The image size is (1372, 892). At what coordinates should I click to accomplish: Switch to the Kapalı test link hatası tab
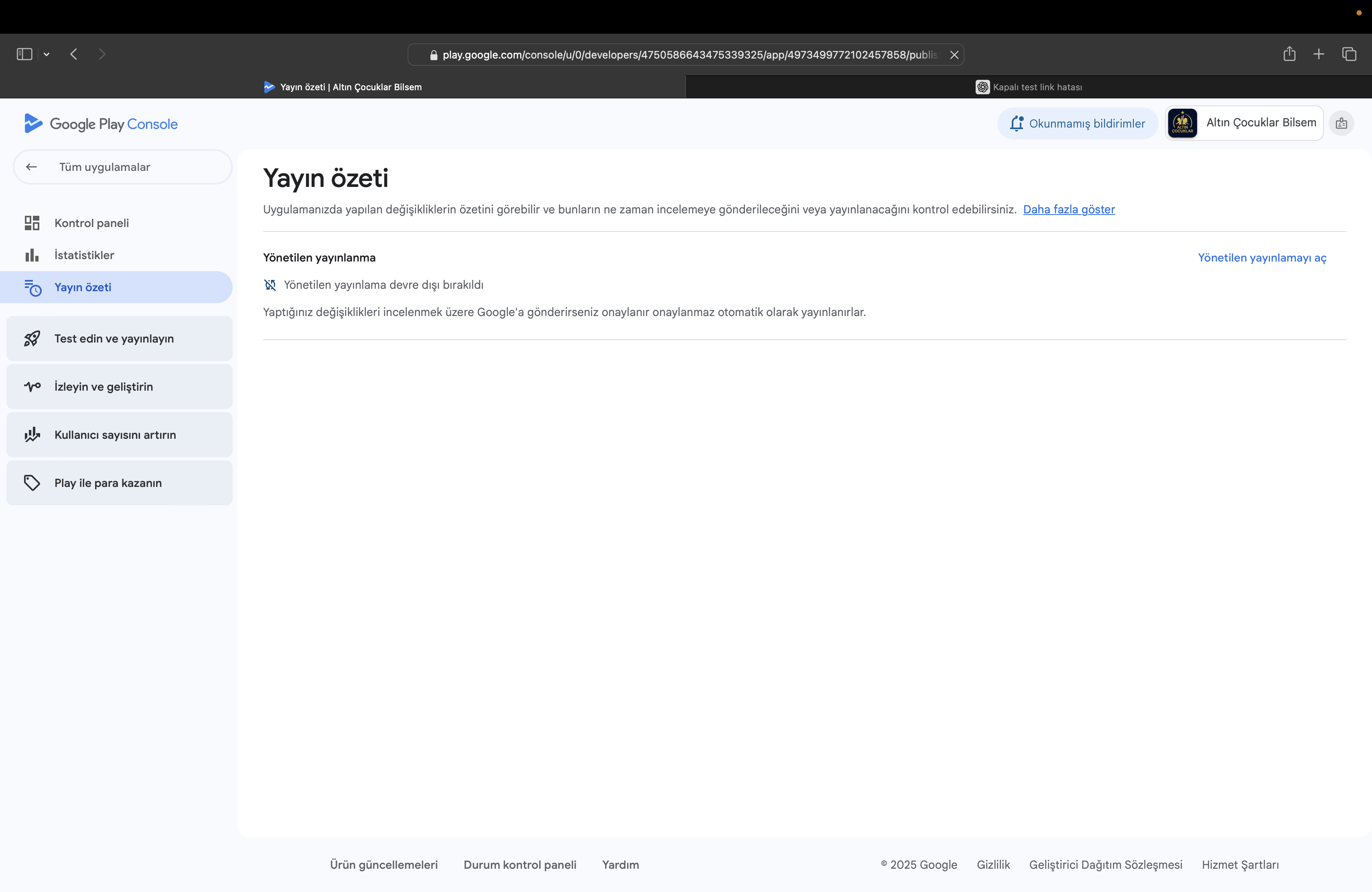[x=1029, y=87]
